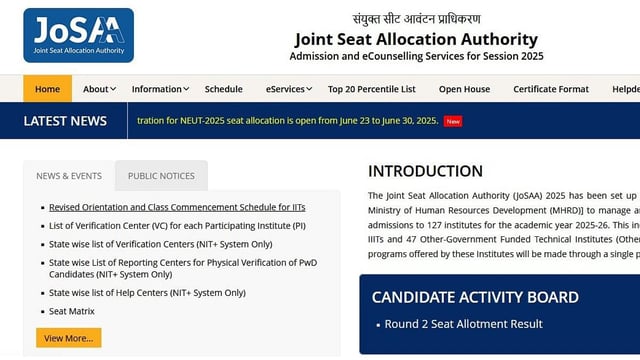640x360 pixels.
Task: Open State wise list of Verification Centers
Action: [x=160, y=244]
